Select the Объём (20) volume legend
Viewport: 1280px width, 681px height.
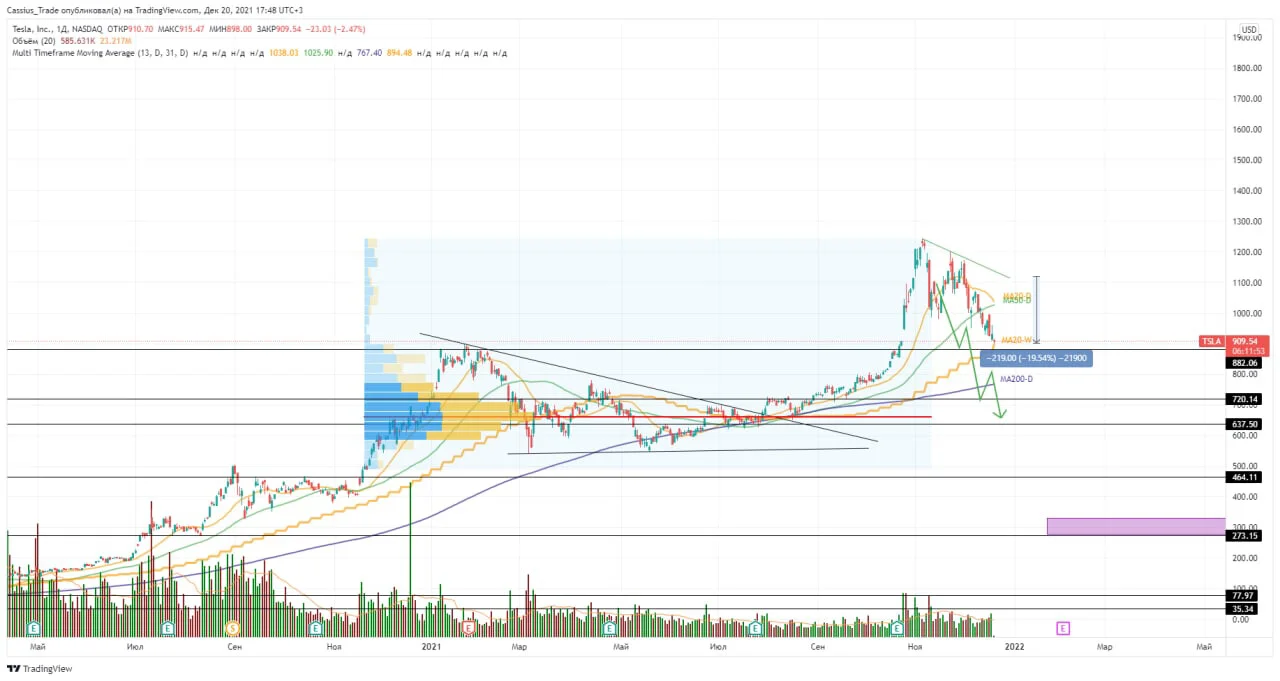pos(34,41)
